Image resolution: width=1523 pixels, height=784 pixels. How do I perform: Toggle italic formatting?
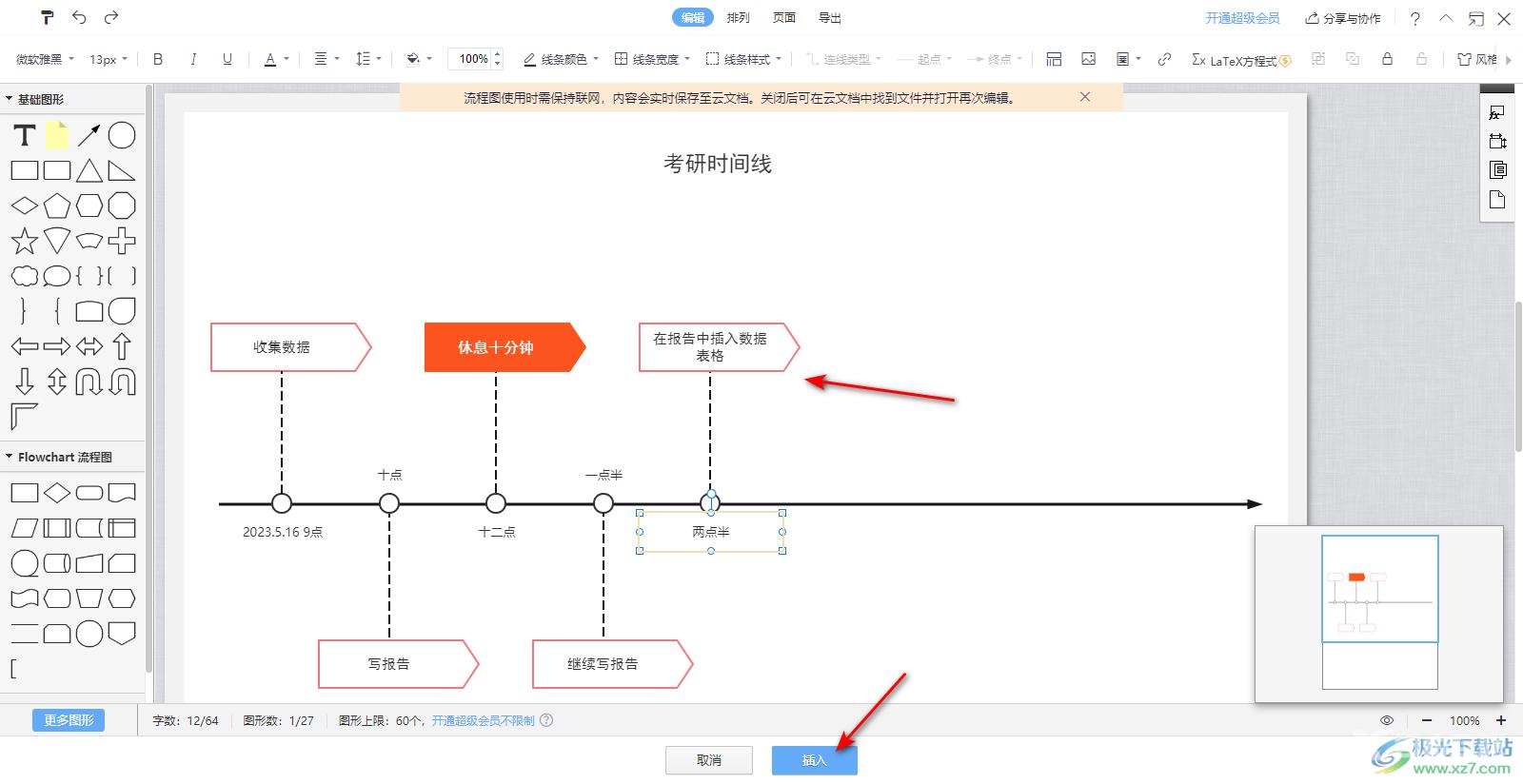coord(193,59)
